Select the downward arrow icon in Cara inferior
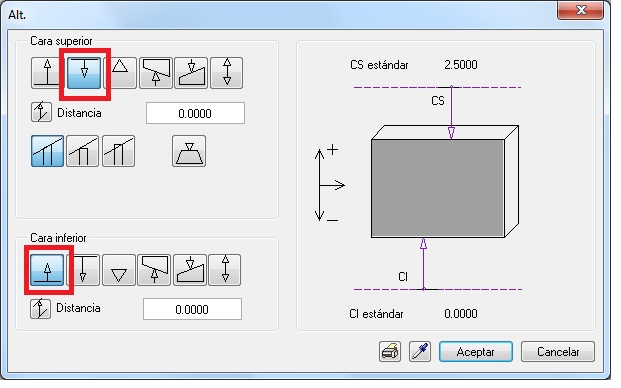This screenshot has height=388, width=621. [x=83, y=270]
